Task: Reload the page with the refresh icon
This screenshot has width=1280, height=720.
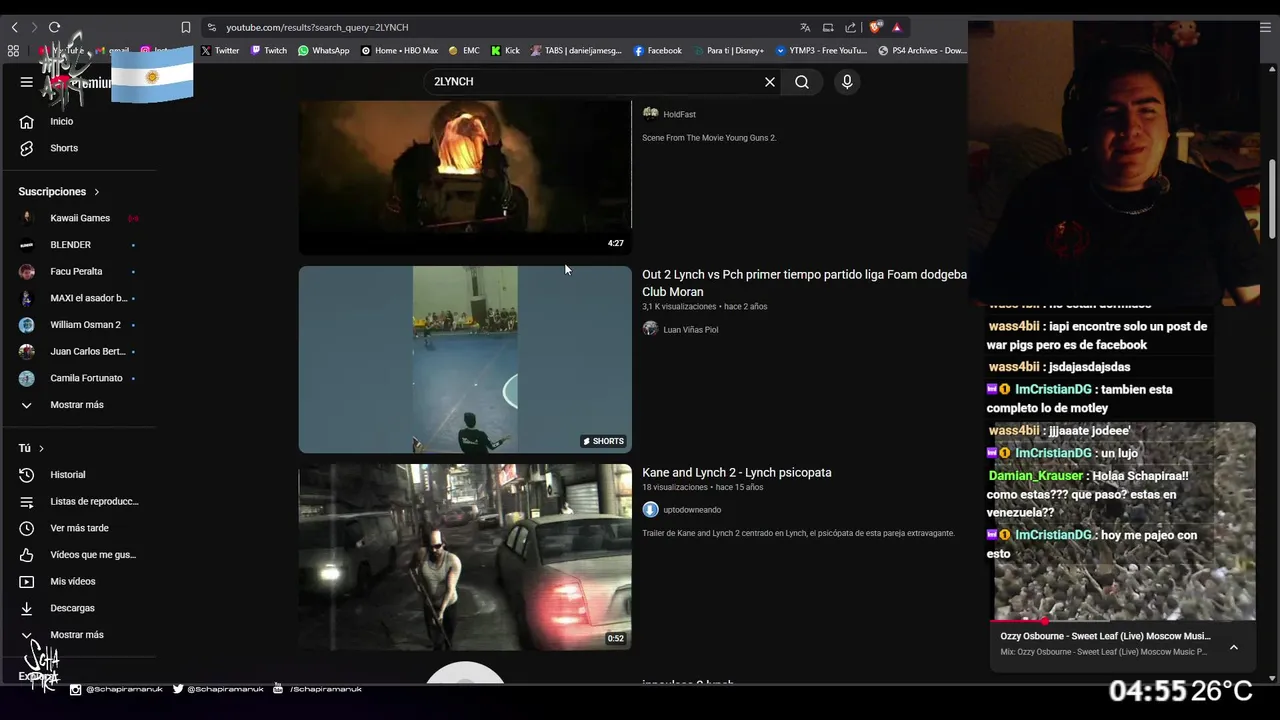Action: click(54, 27)
